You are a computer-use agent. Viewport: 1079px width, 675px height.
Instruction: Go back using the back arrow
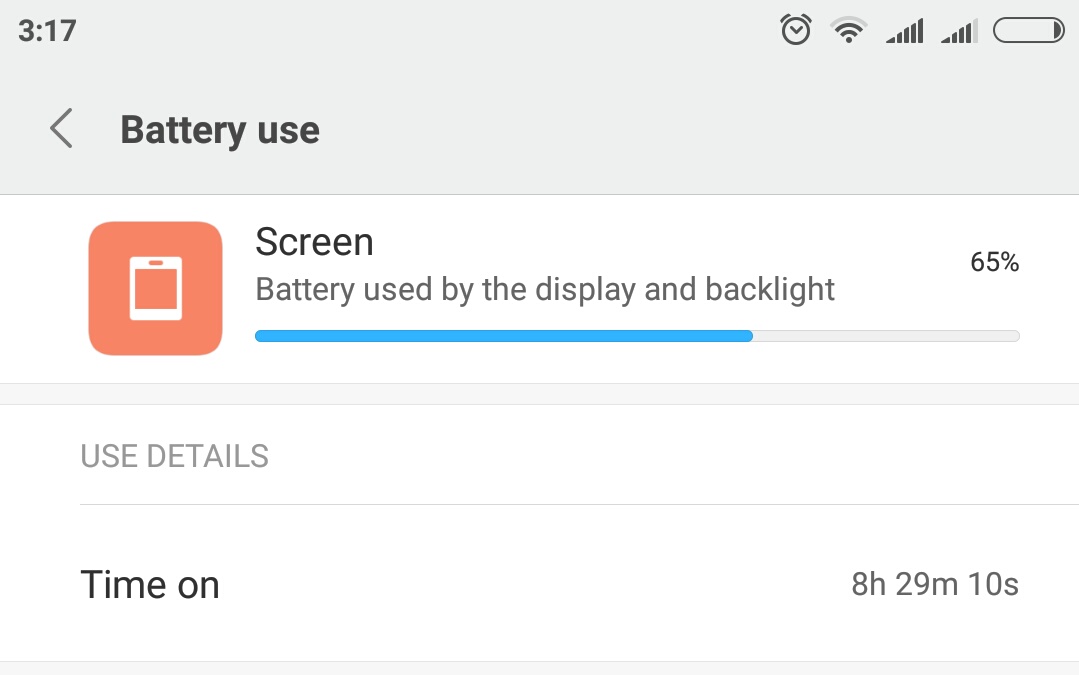tap(62, 130)
